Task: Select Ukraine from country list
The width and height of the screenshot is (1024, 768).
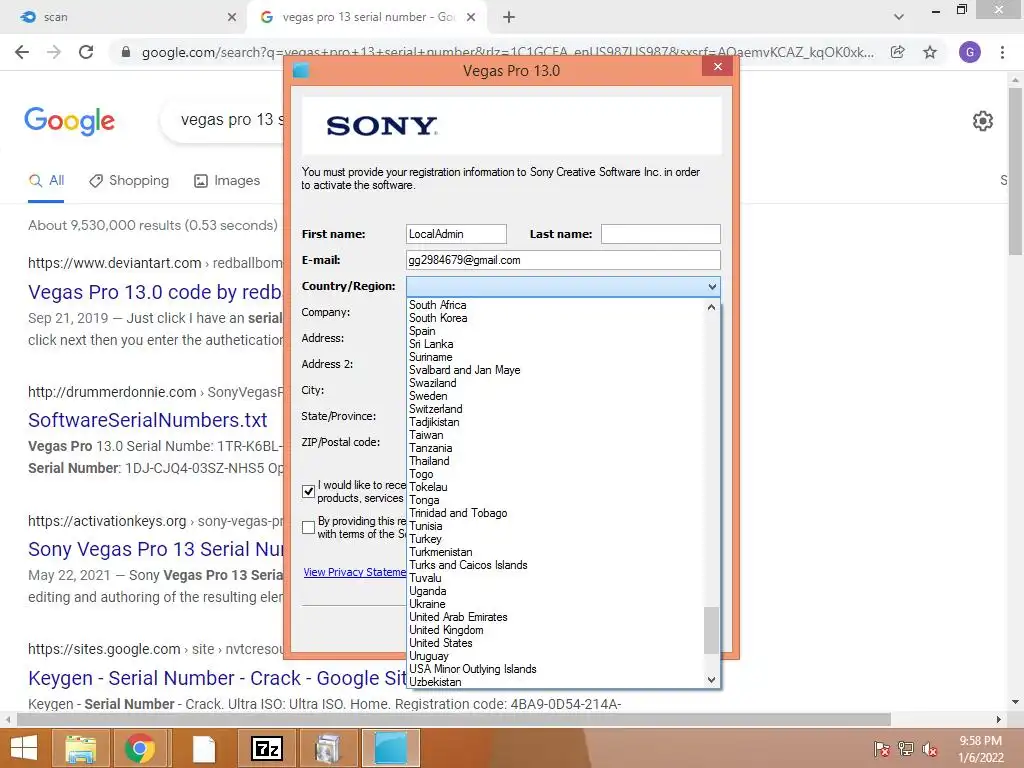Action: [427, 604]
